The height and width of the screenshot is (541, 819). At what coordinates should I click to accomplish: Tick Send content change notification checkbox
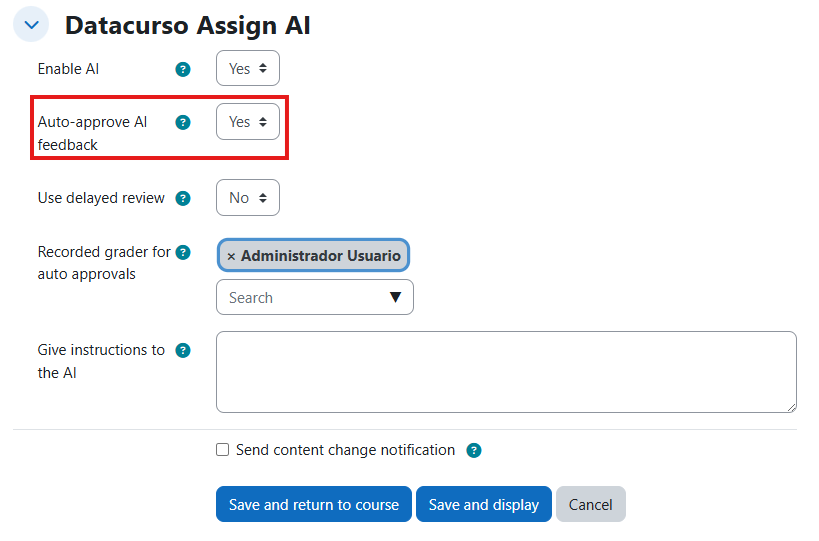click(223, 450)
